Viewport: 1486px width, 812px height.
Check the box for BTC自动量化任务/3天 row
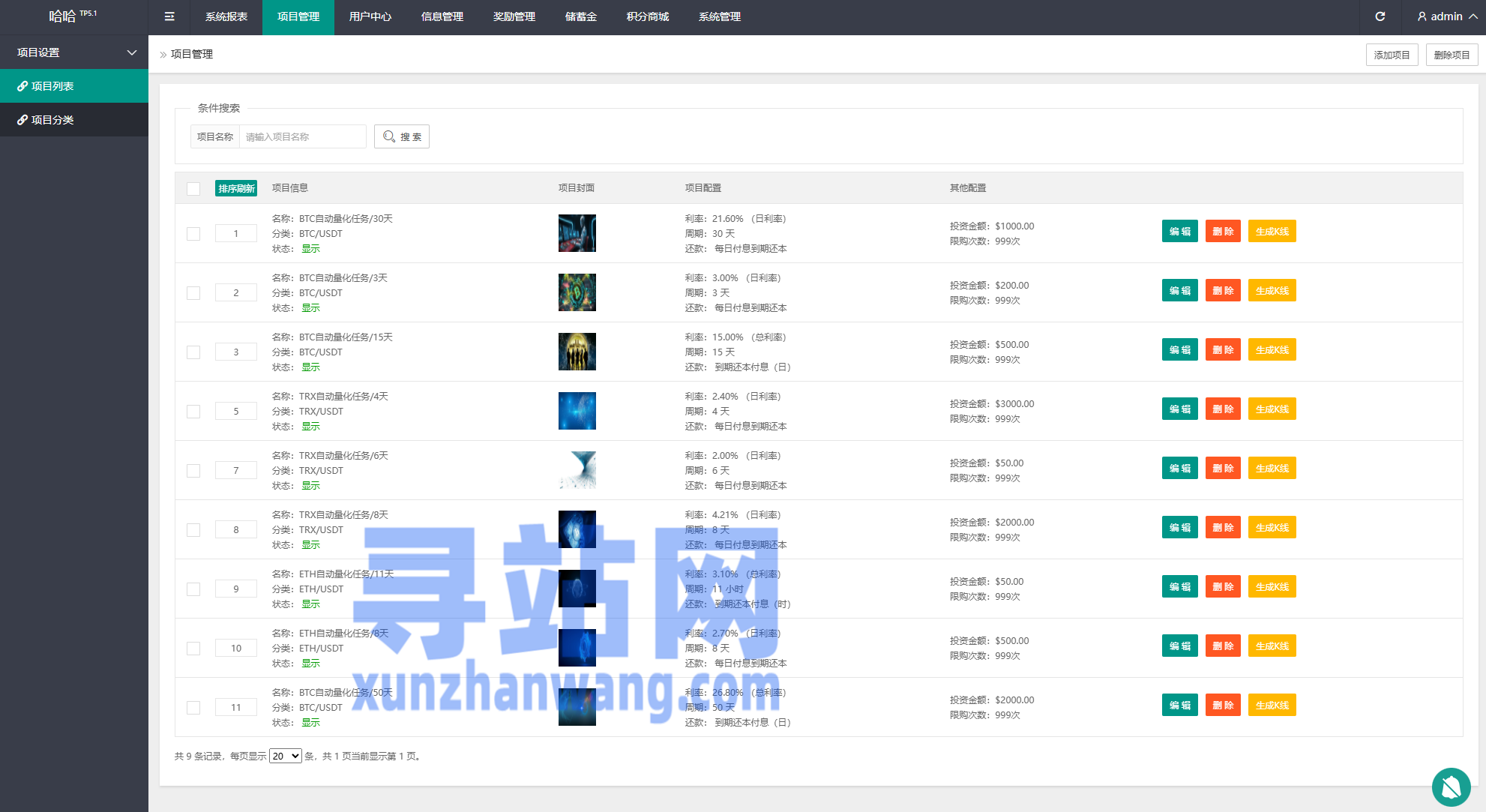[x=193, y=293]
